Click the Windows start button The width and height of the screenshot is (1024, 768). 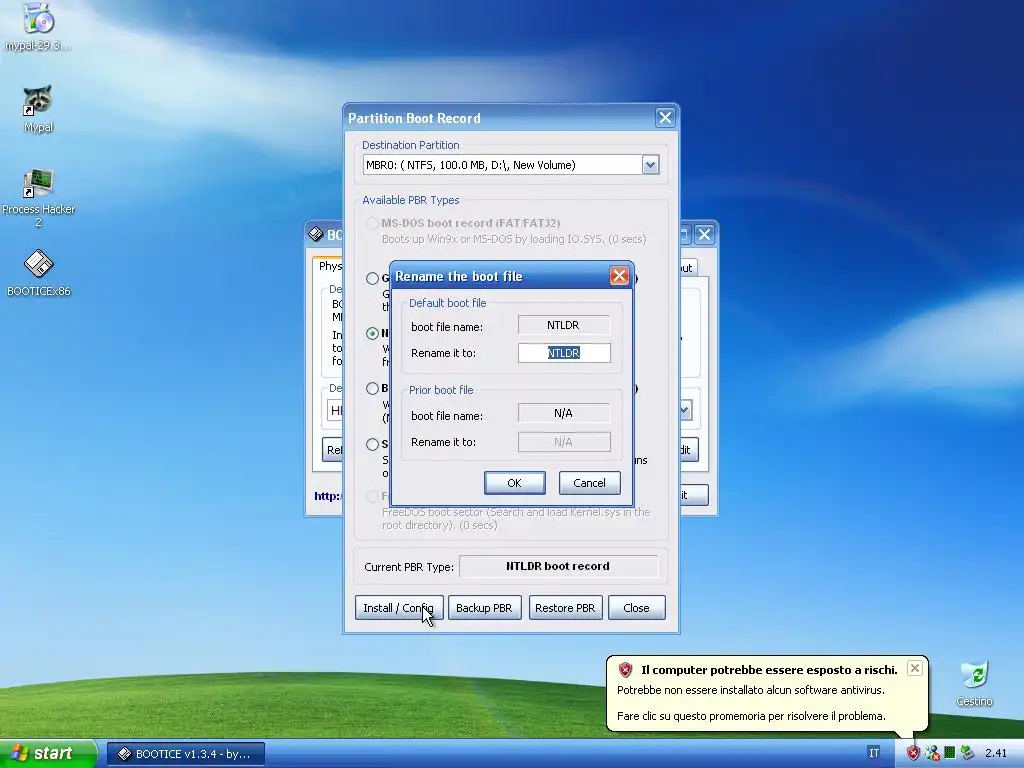pos(48,753)
